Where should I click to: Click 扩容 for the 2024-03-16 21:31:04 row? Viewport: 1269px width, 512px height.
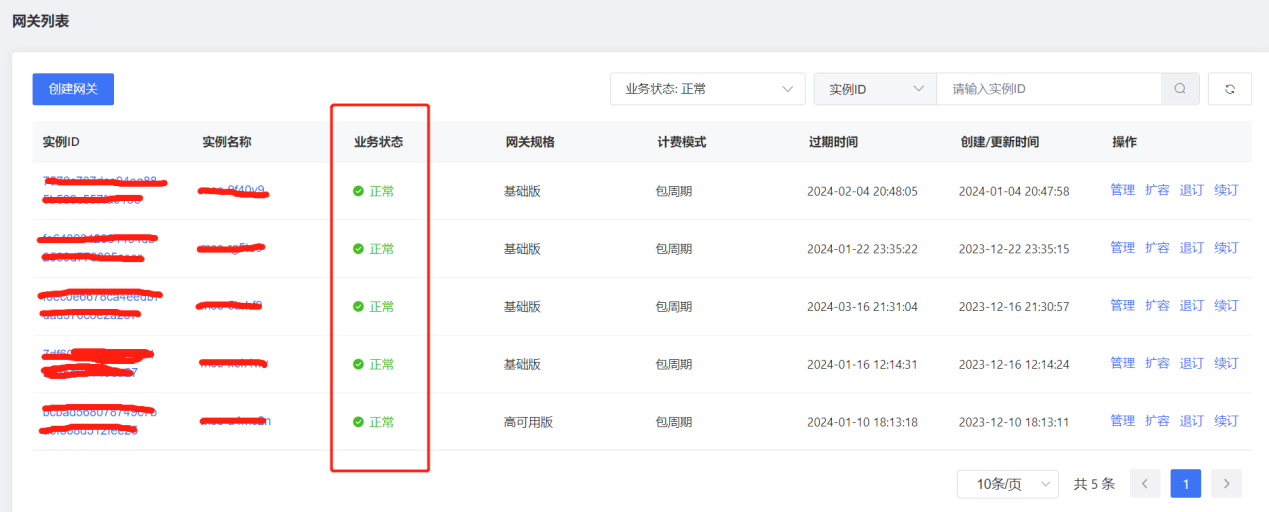(x=1157, y=306)
